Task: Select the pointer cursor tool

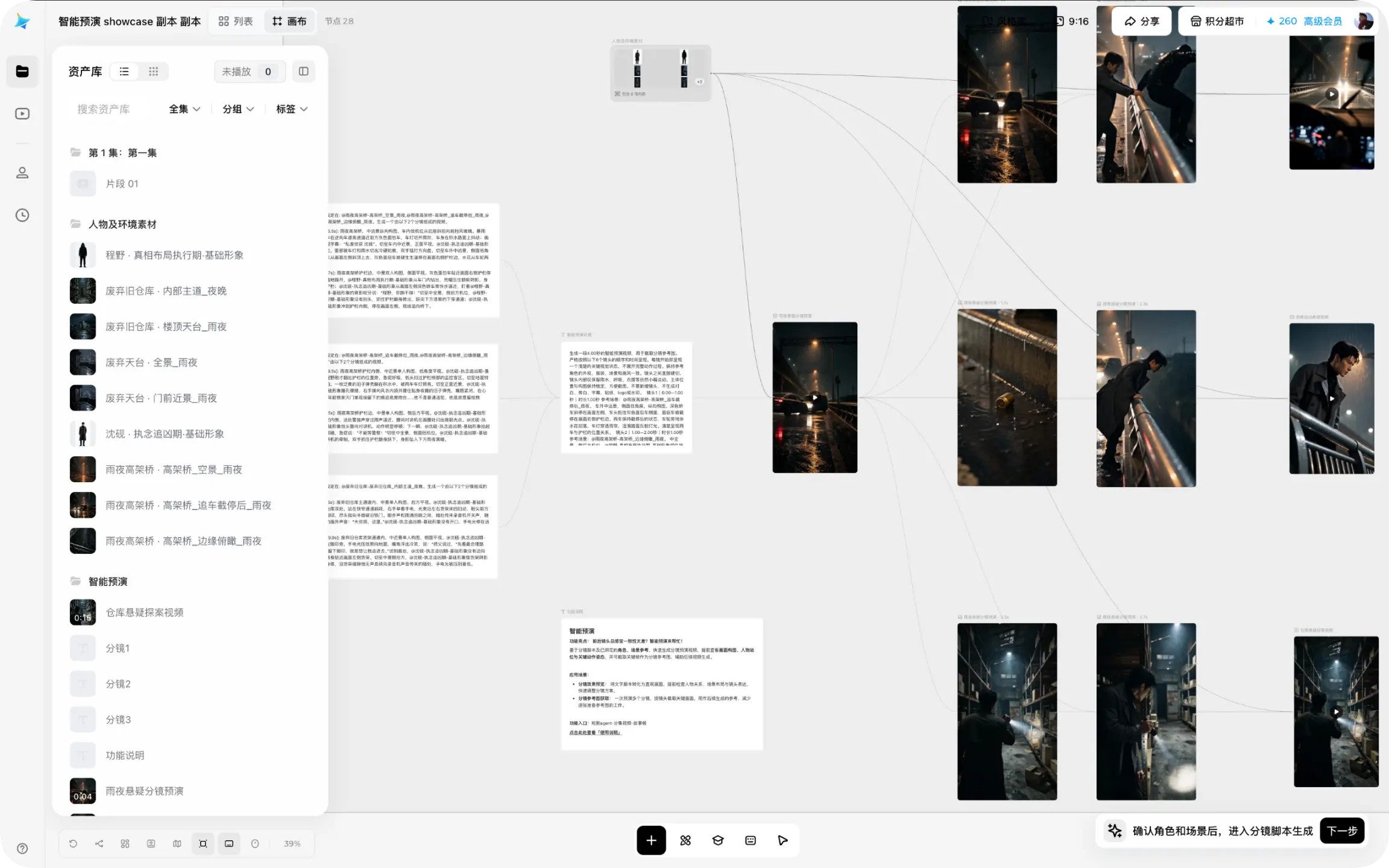Action: click(x=783, y=840)
